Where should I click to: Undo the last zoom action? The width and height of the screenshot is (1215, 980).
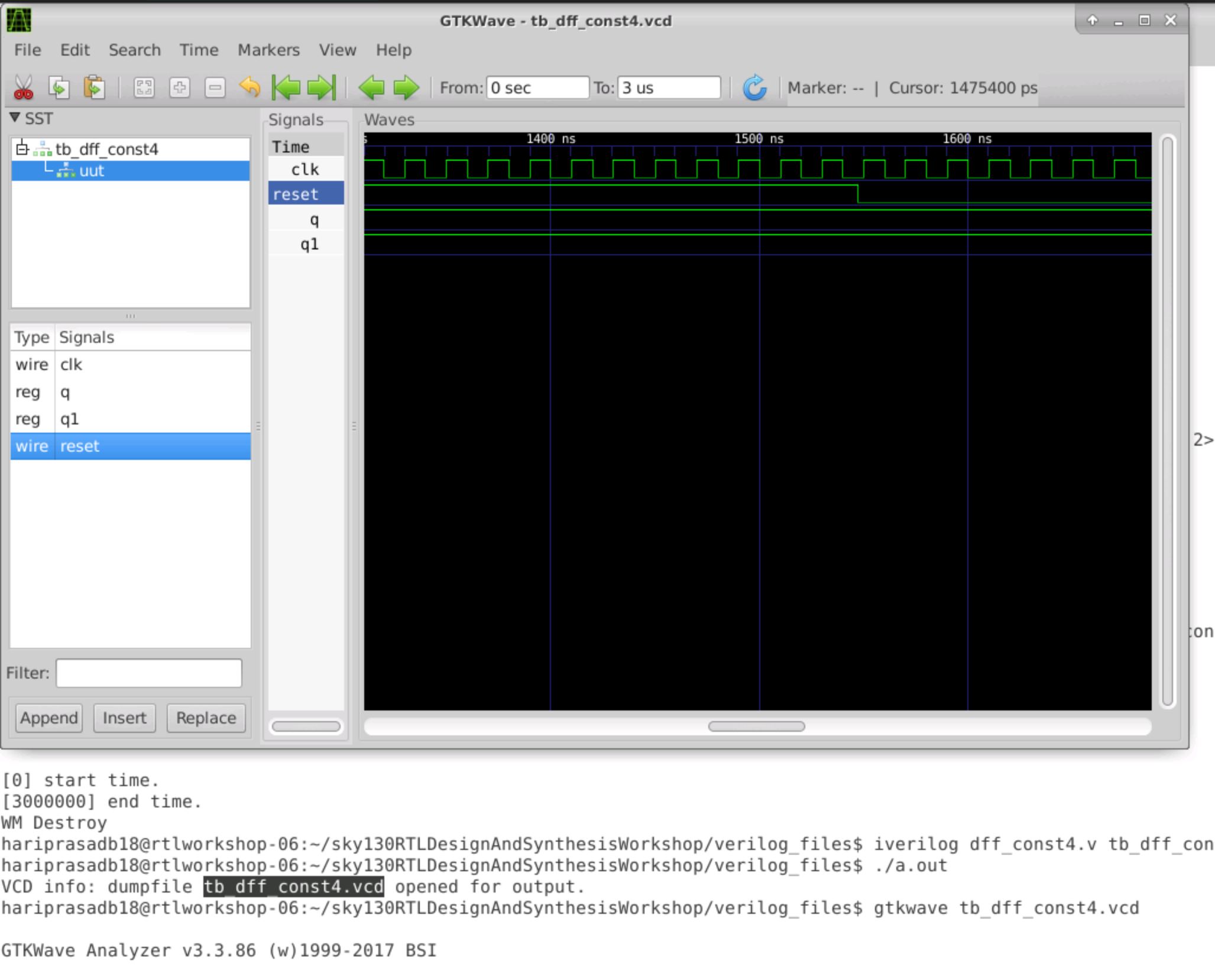click(x=251, y=87)
